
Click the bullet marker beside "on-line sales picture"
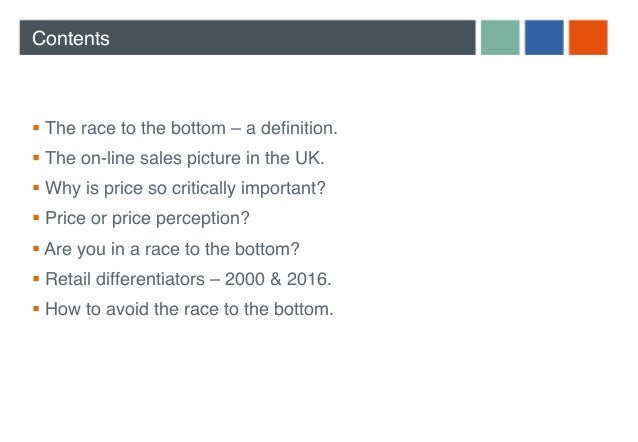pos(36,158)
